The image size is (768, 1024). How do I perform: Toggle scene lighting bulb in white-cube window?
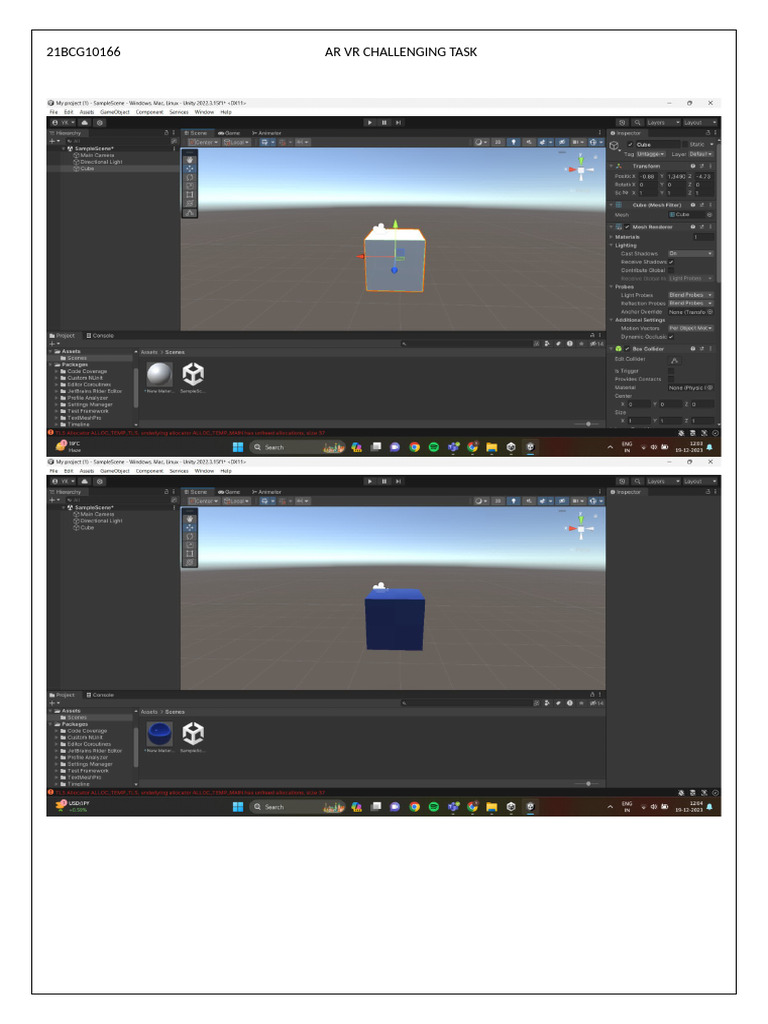click(513, 142)
